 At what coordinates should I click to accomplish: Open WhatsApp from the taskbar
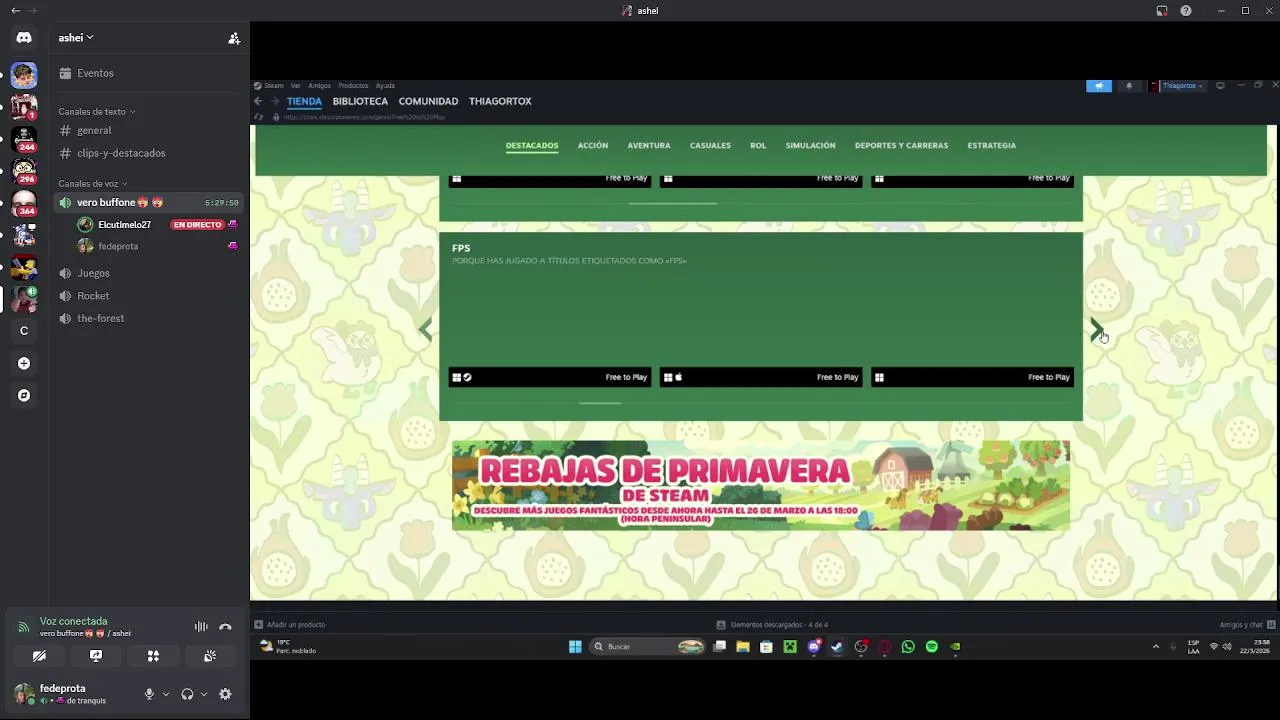908,647
